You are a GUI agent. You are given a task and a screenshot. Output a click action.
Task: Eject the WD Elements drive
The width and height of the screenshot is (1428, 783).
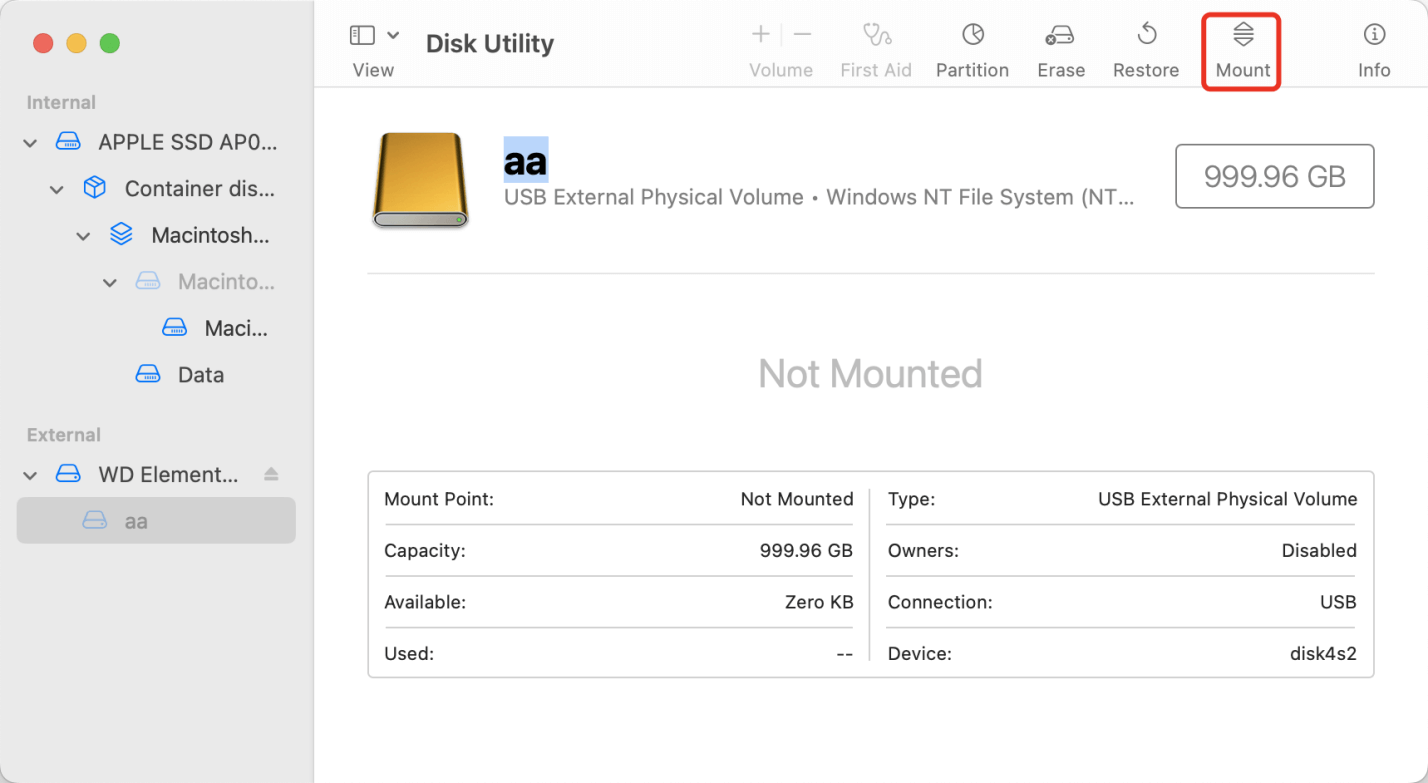(x=271, y=474)
